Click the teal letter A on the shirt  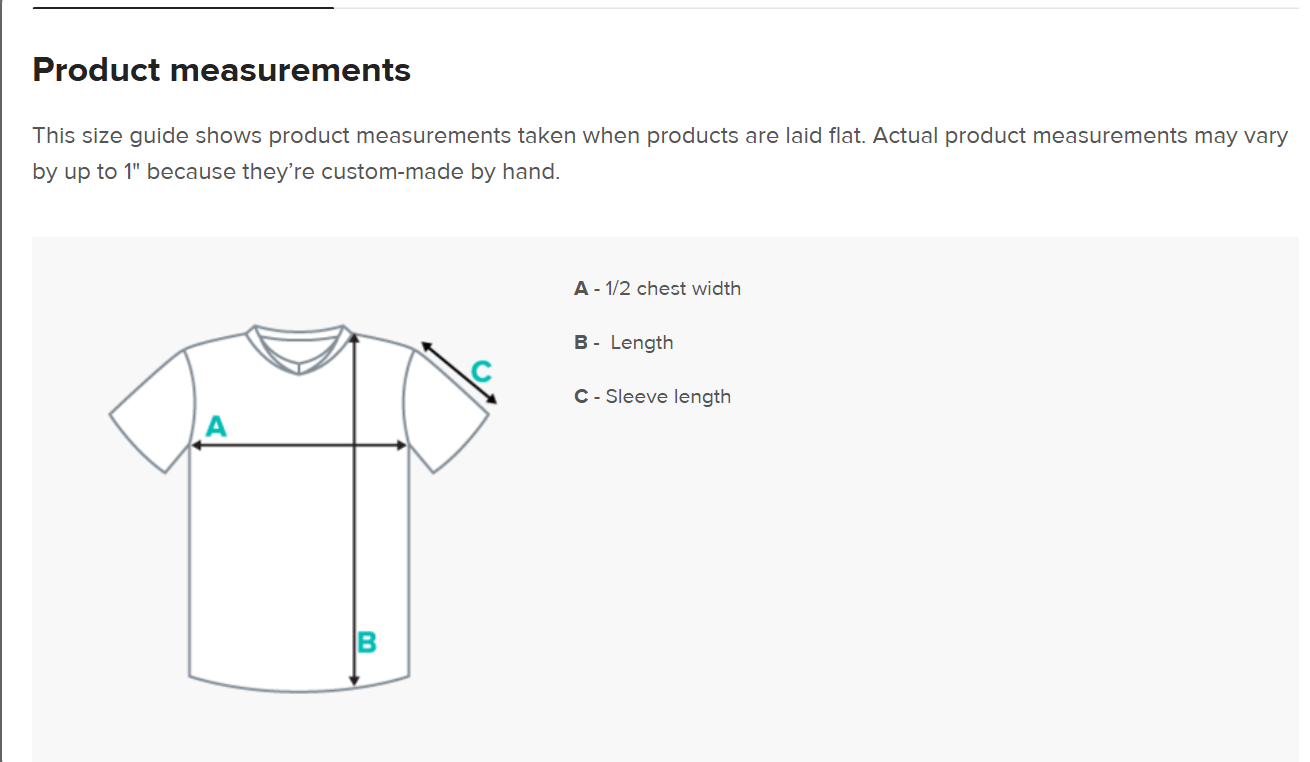point(216,427)
